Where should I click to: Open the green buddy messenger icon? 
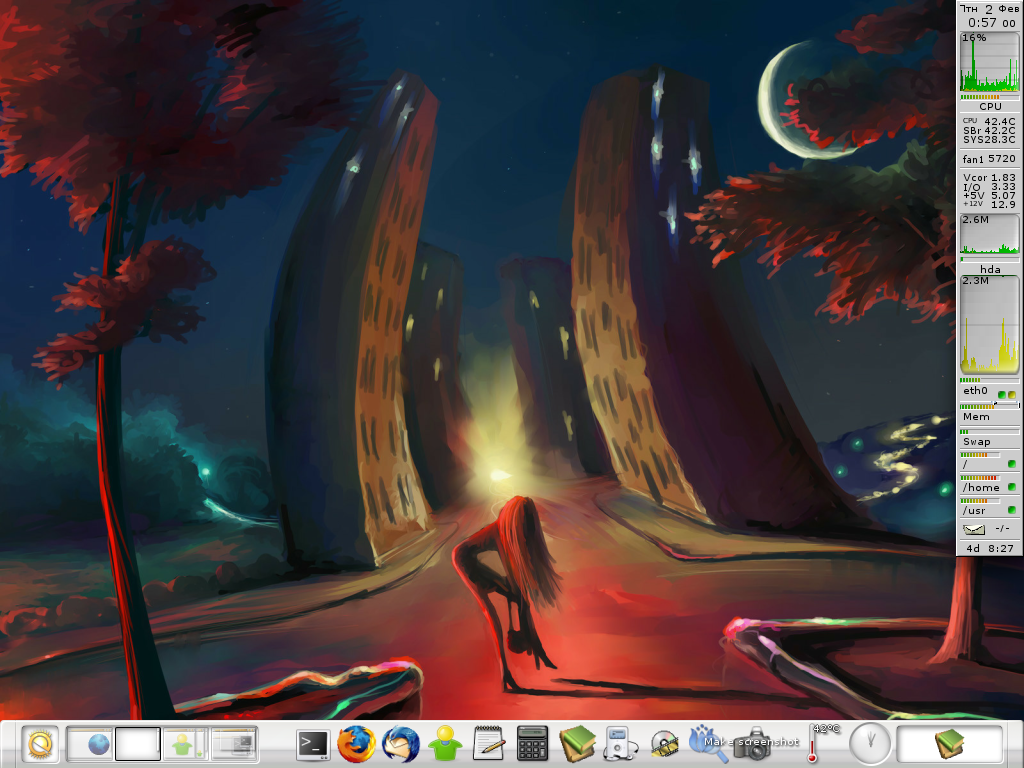(445, 744)
